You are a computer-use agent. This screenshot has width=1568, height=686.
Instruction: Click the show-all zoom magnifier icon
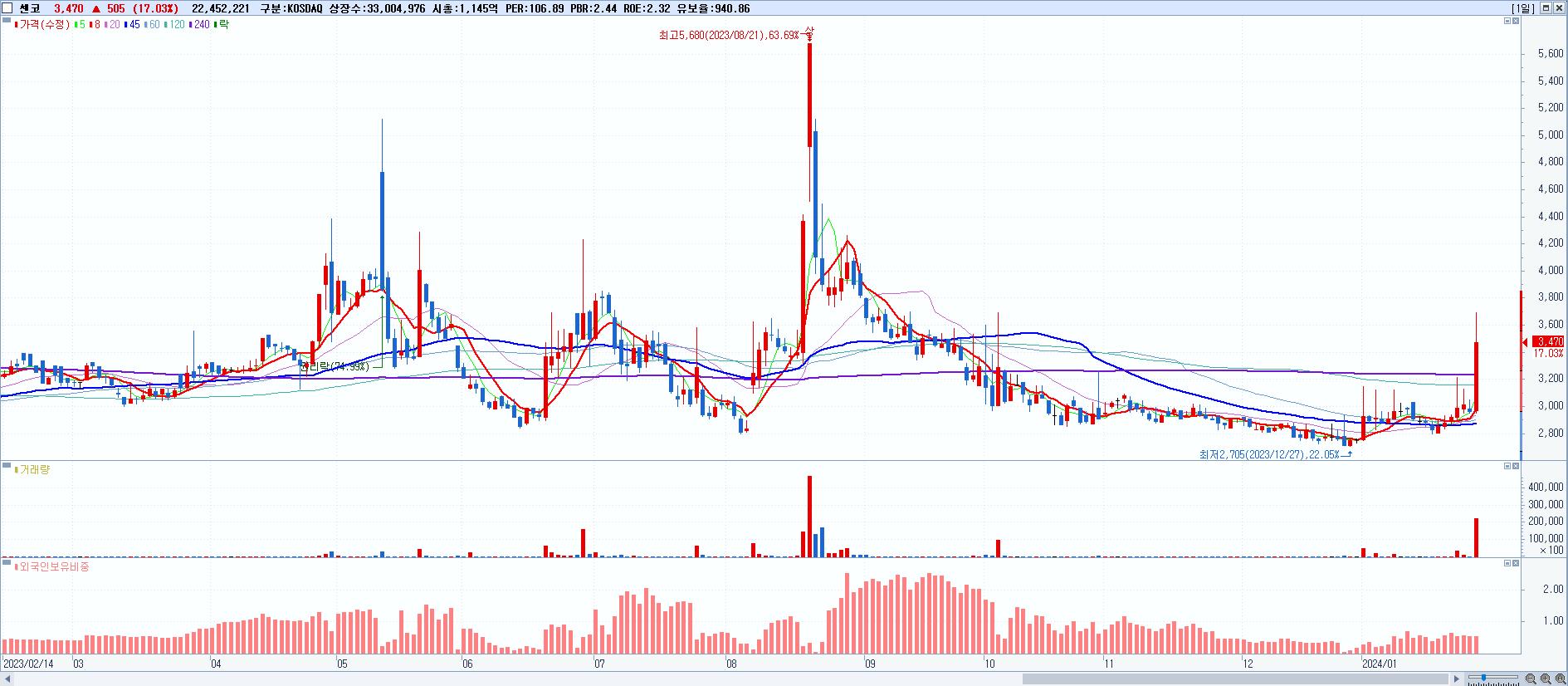tap(1561, 679)
